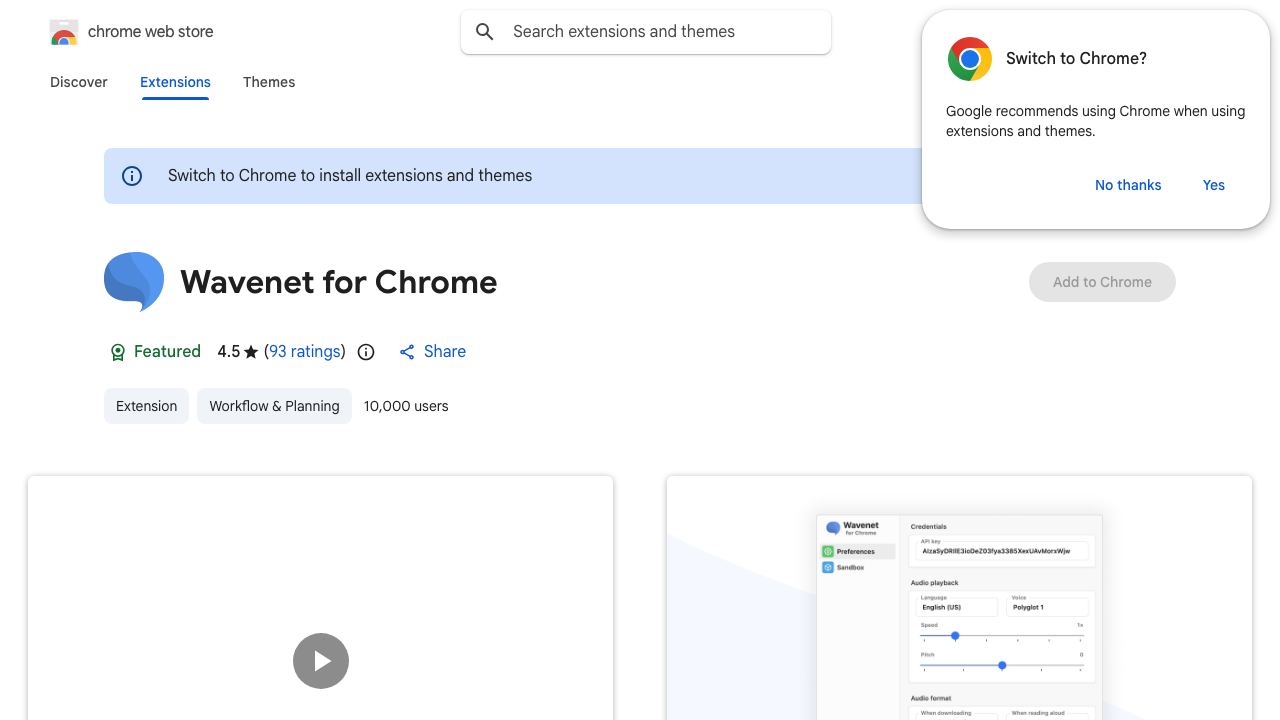This screenshot has height=720, width=1280.
Task: Play the extension preview video
Action: click(321, 661)
